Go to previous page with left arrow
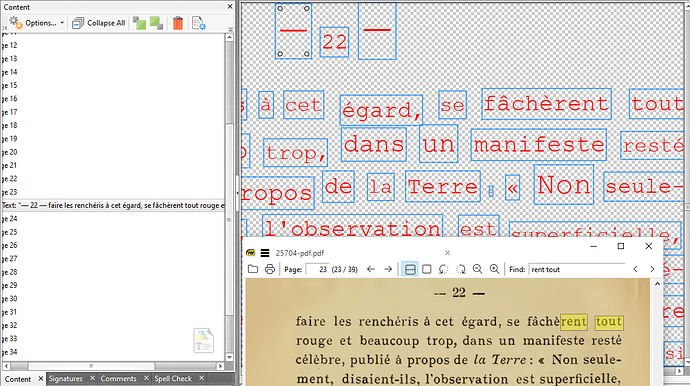The height and width of the screenshot is (386, 690). point(371,269)
